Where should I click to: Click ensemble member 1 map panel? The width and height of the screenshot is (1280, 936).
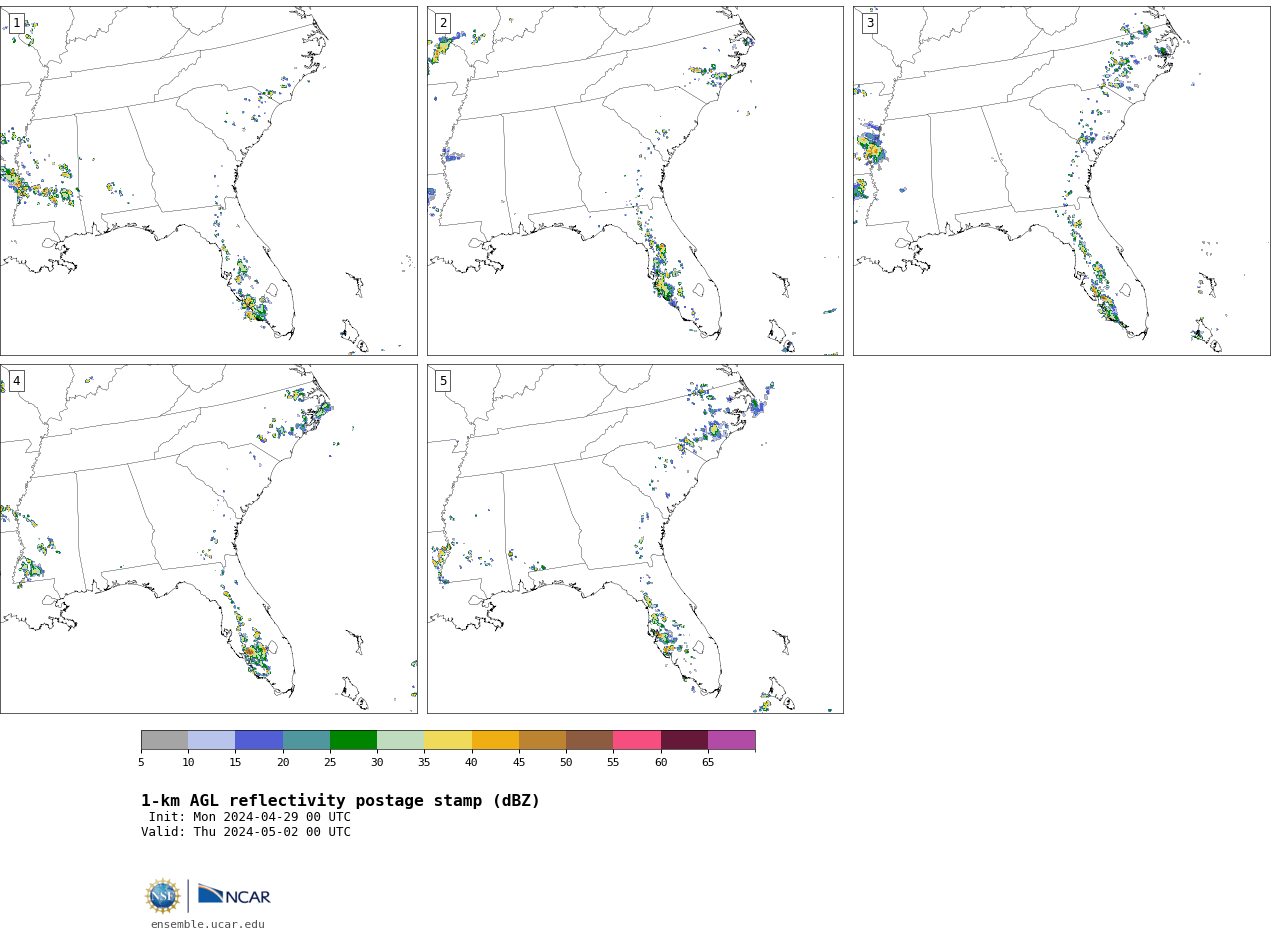point(208,181)
